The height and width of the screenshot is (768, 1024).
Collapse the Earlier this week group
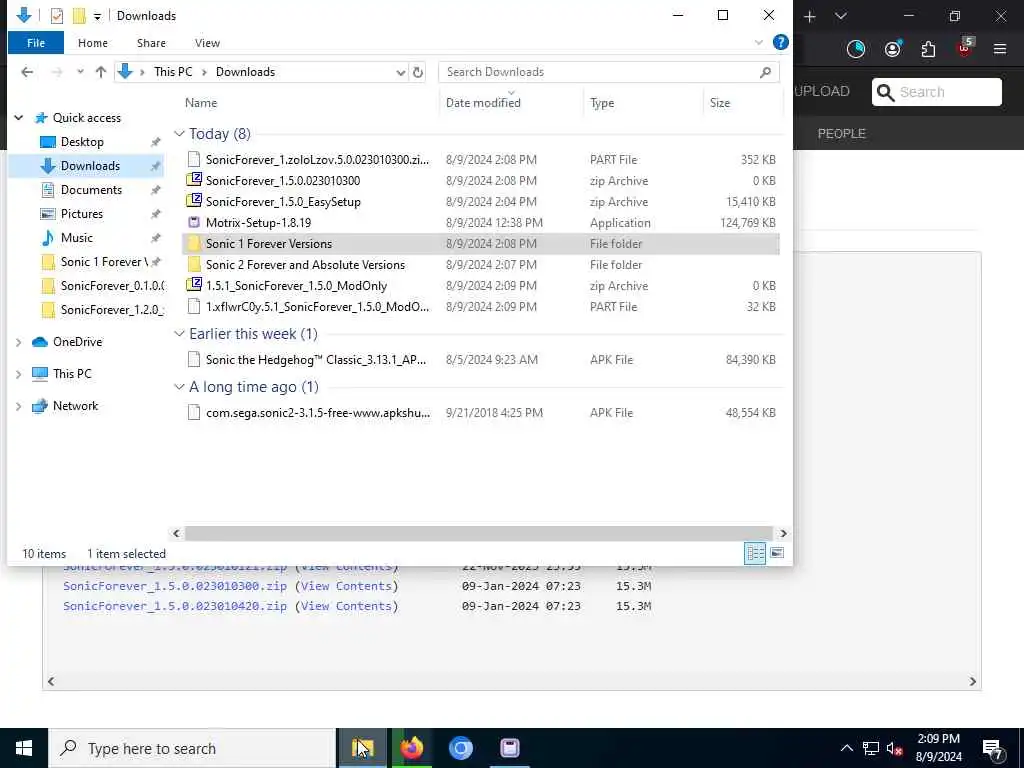click(x=180, y=334)
